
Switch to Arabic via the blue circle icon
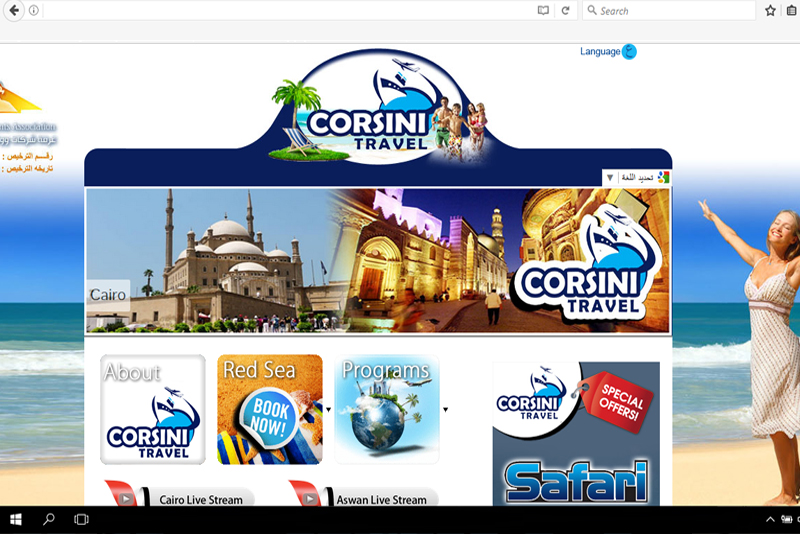click(630, 52)
